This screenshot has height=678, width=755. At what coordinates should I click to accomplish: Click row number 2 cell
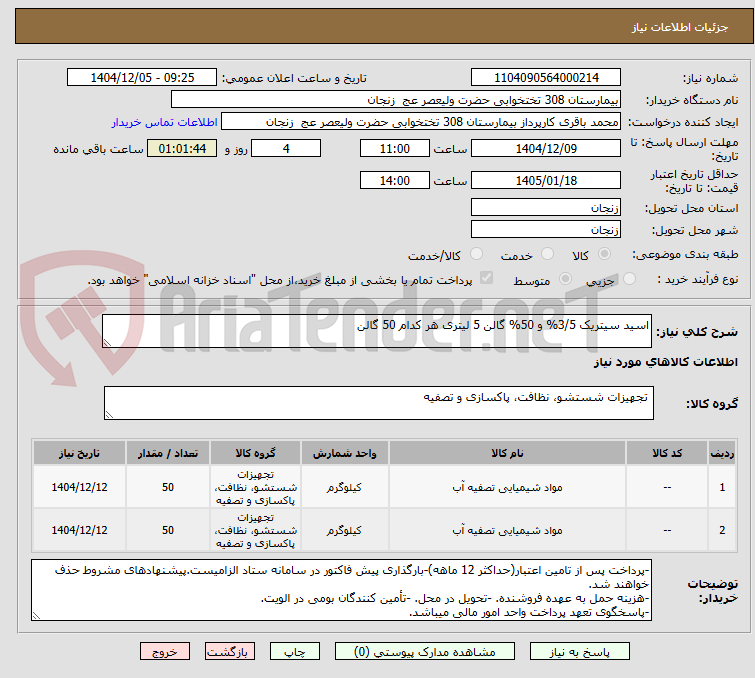tap(722, 530)
